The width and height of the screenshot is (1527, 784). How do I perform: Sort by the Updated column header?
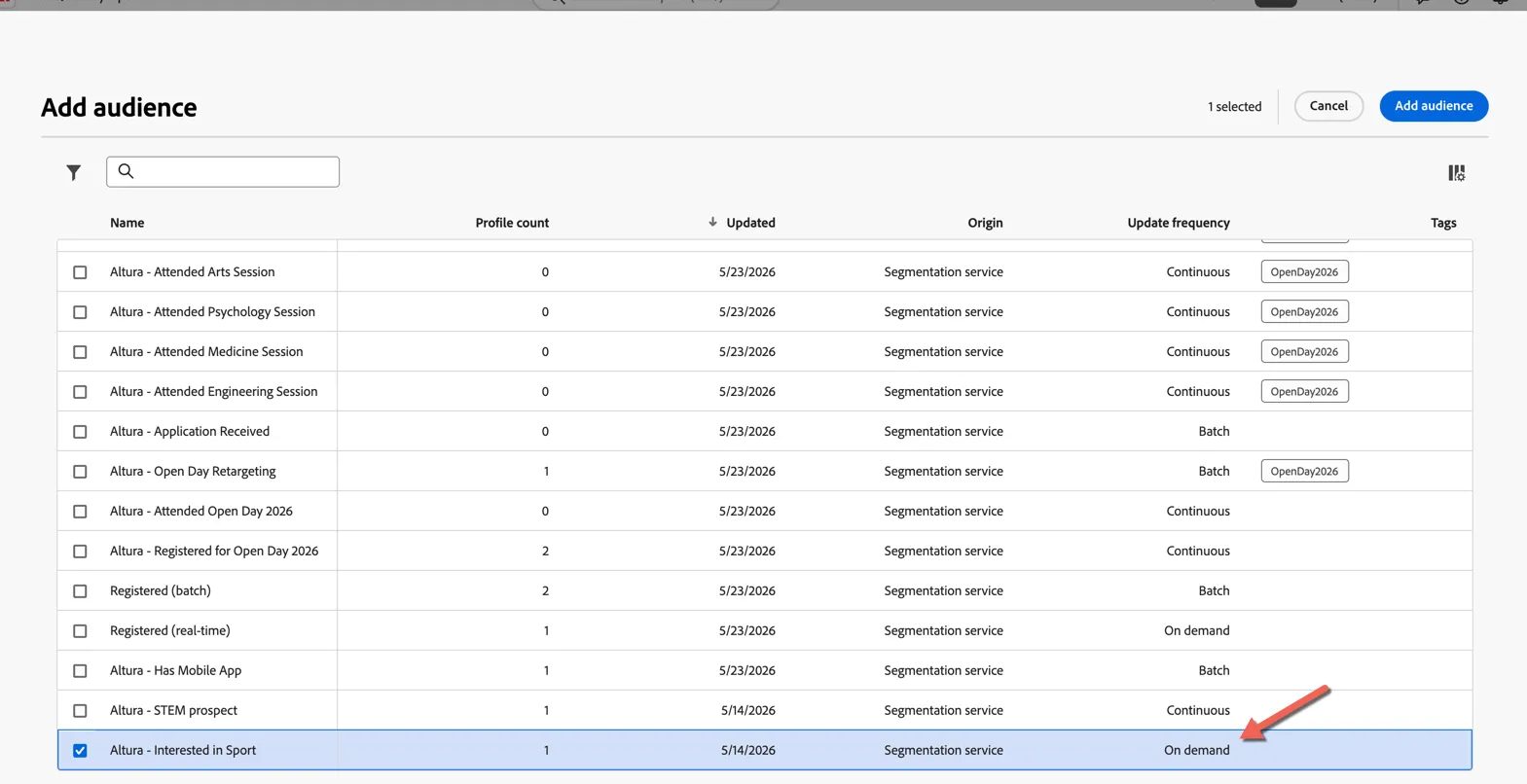click(x=750, y=223)
